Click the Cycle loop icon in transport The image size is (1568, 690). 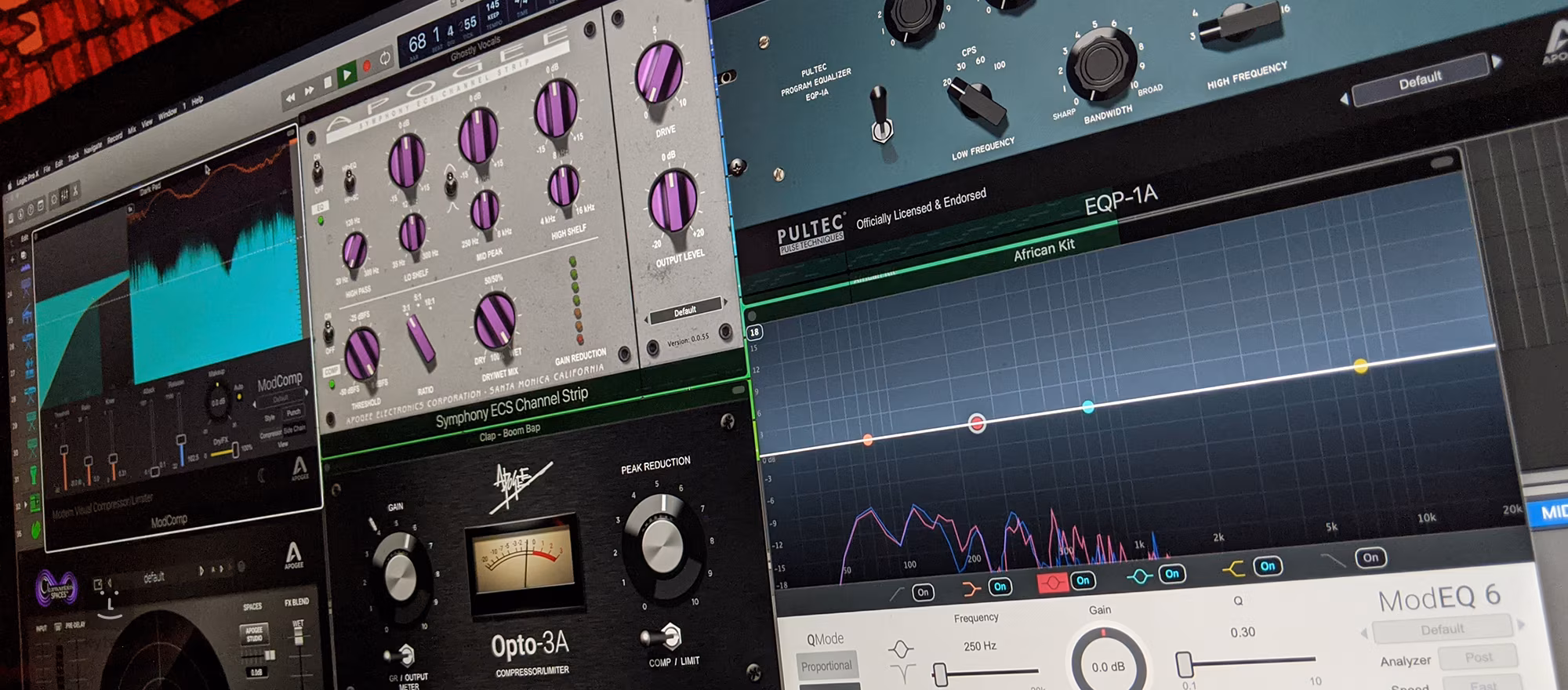(x=385, y=58)
